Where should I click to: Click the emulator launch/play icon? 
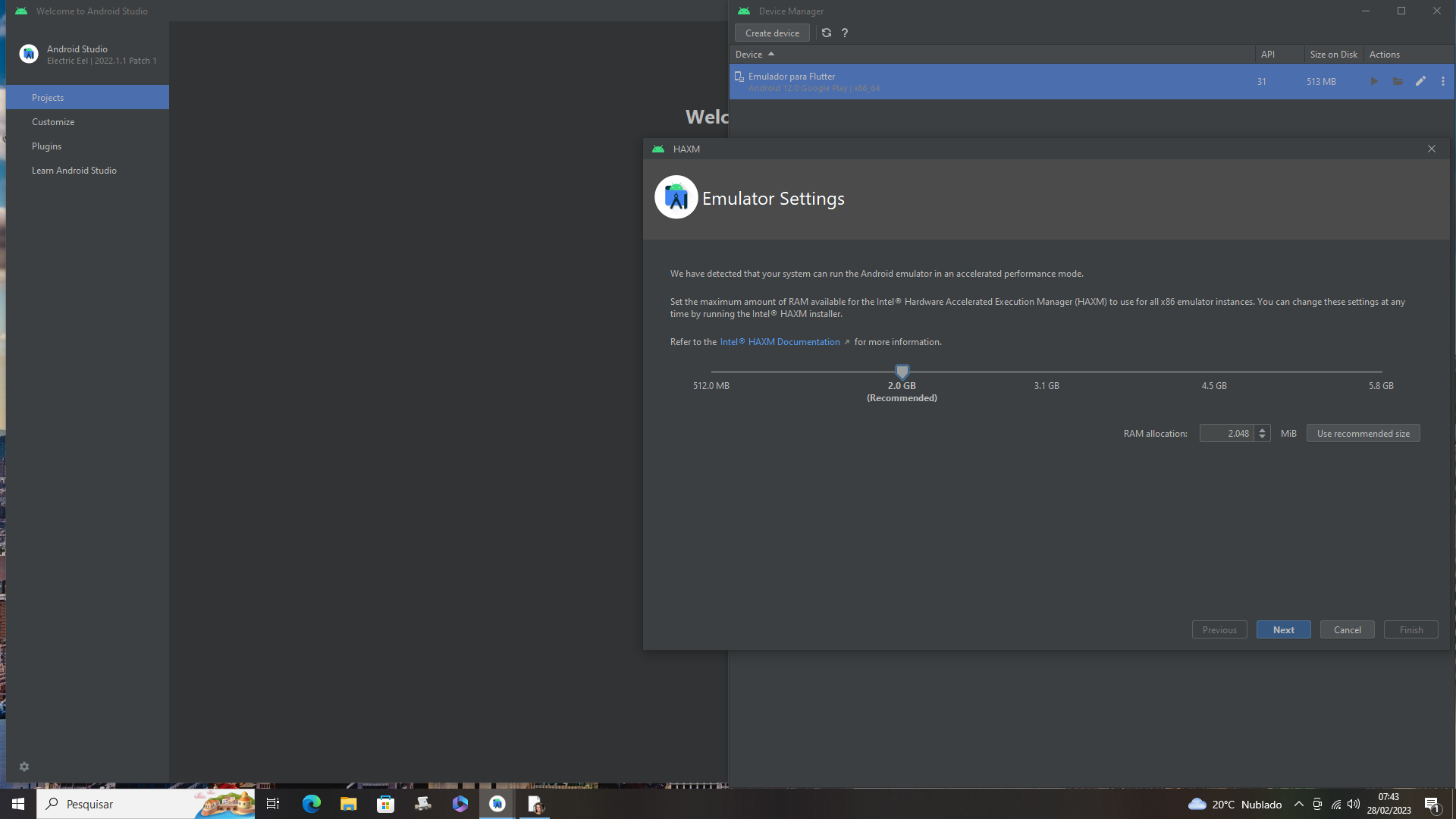[x=1375, y=81]
